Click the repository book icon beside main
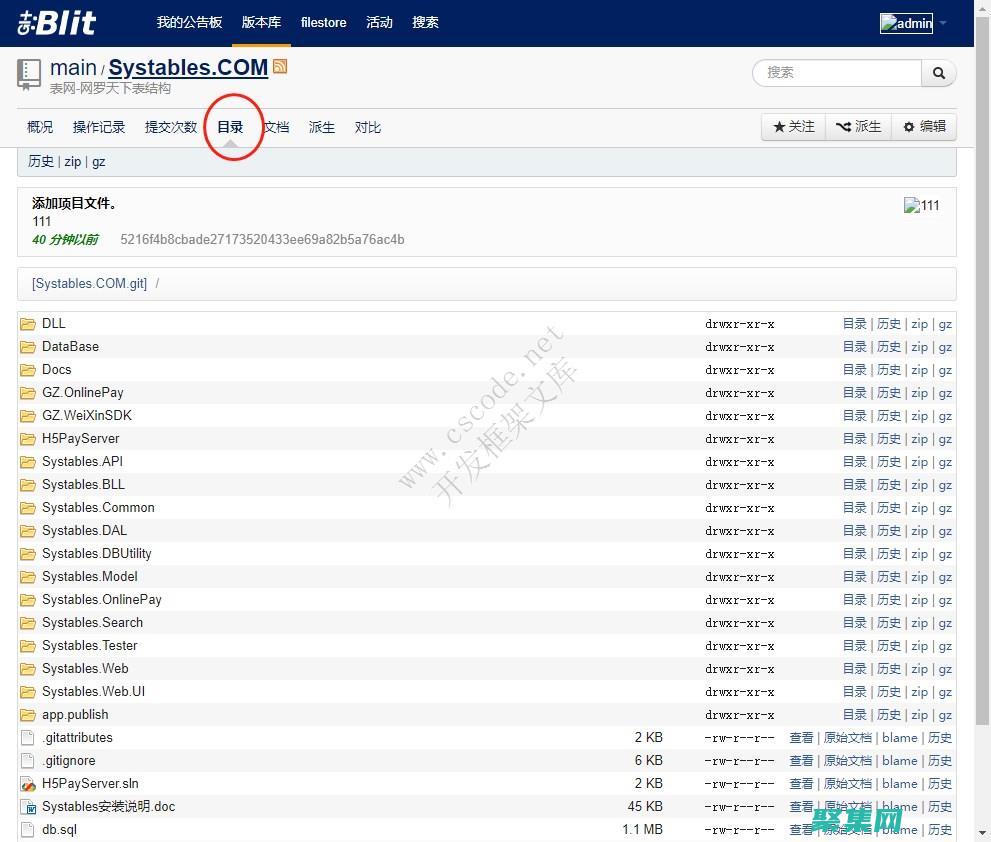The height and width of the screenshot is (842, 991). click(x=29, y=74)
